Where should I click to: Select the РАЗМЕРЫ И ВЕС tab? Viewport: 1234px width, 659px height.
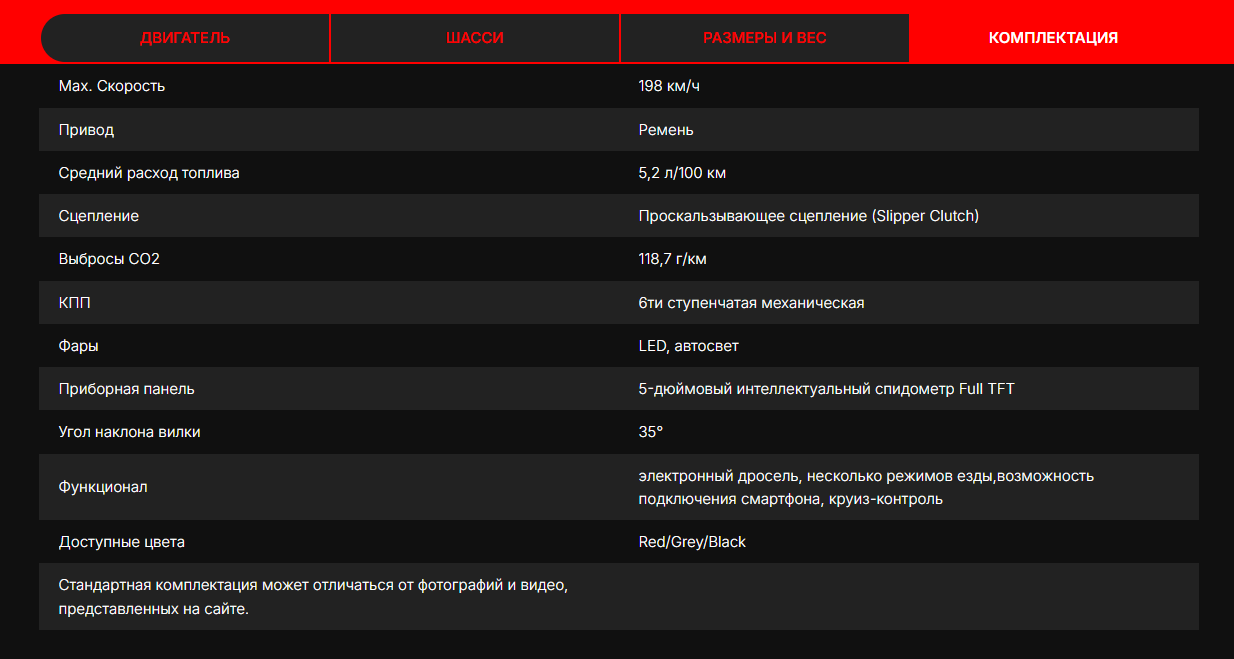[x=764, y=38]
